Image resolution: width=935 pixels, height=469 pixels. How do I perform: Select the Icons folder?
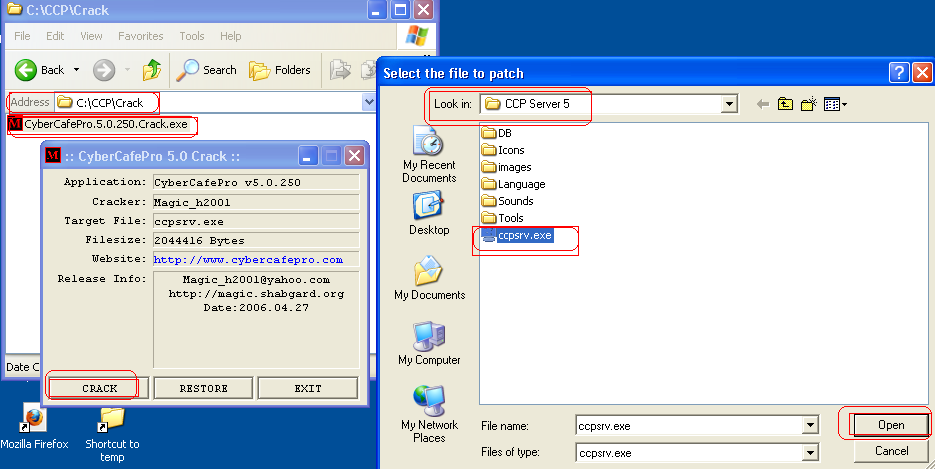[503, 150]
